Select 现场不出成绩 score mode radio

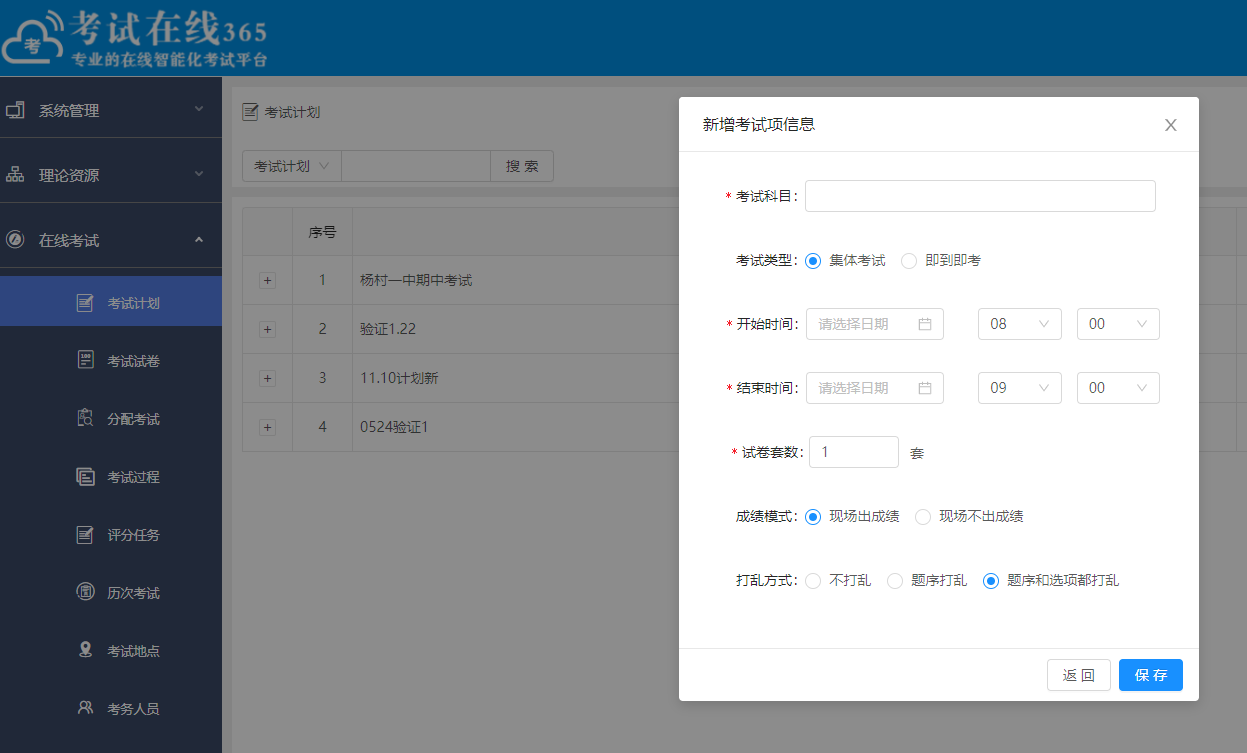[x=923, y=517]
